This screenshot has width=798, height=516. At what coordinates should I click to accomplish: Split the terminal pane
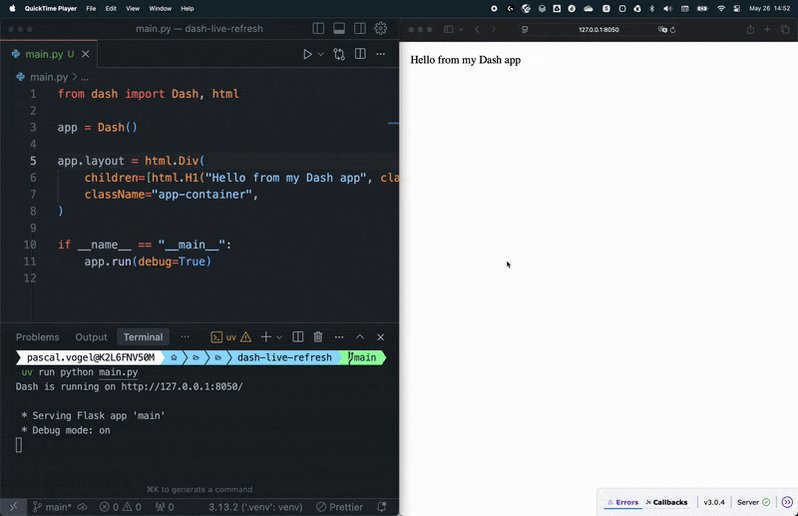point(298,337)
